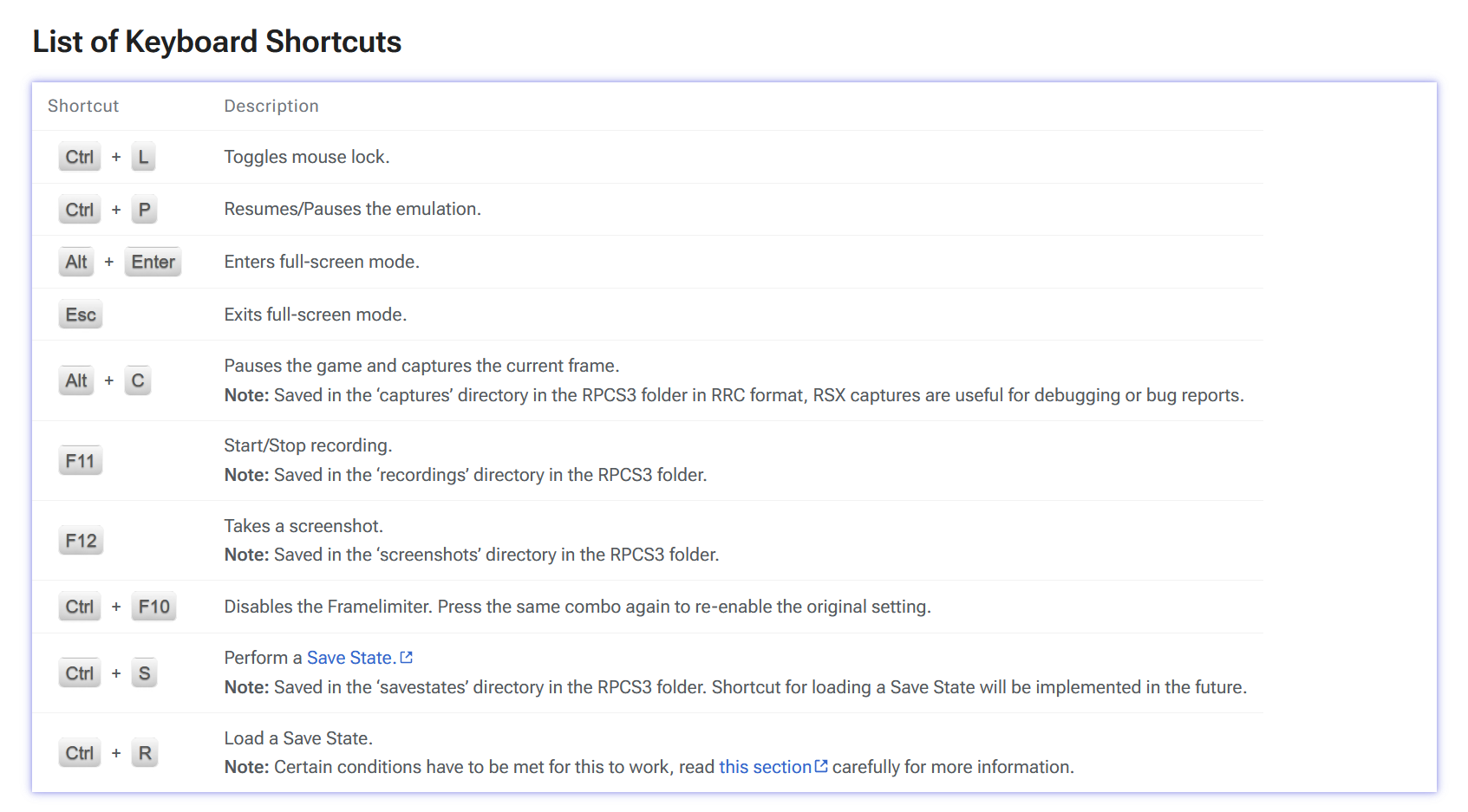
Task: Open the 'this section' link
Action: (765, 767)
